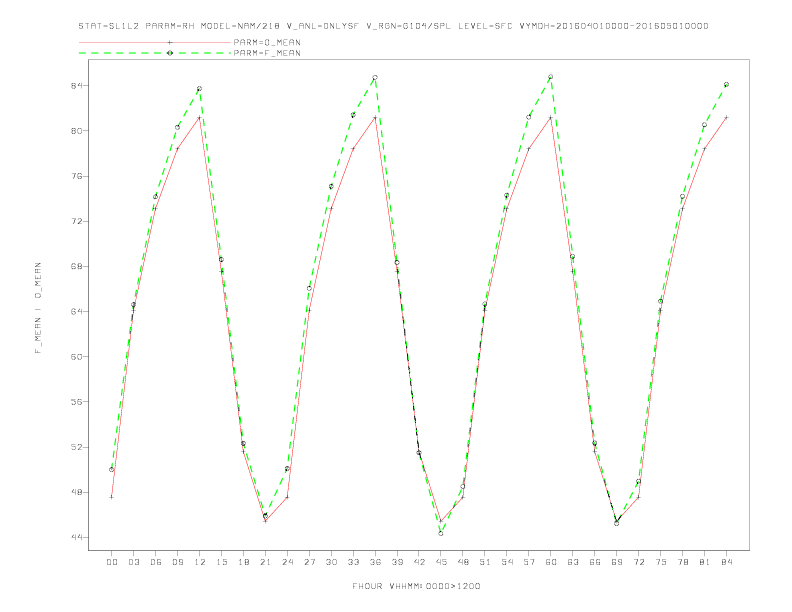Click the PARM=F_MEAN legend label
792x612 pixels.
click(267, 53)
